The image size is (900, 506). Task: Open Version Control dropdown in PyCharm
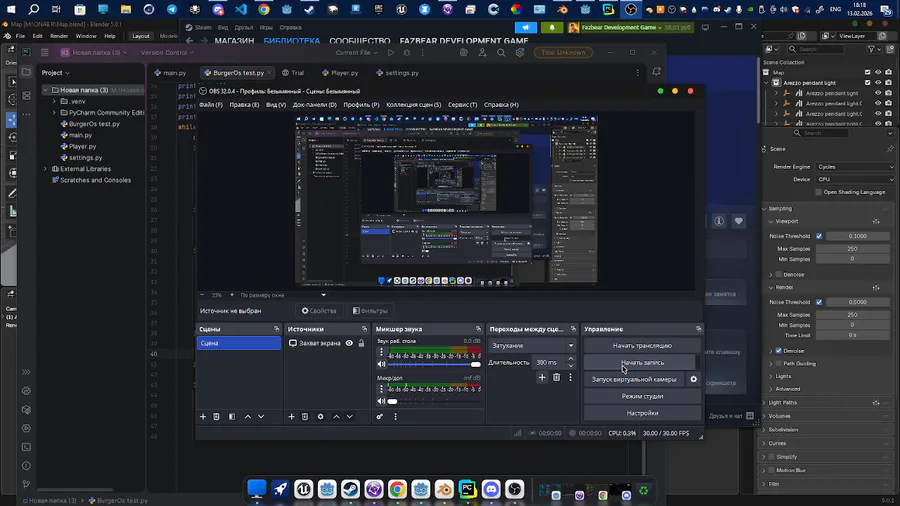coord(167,52)
